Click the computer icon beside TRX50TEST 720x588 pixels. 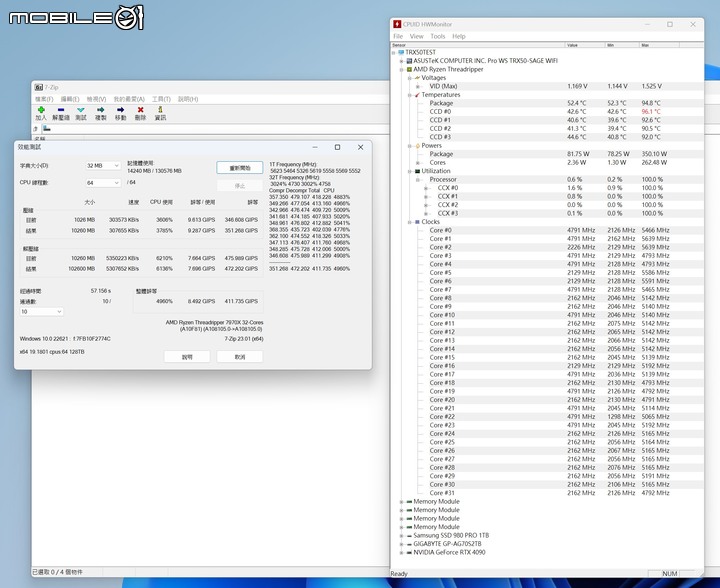(x=401, y=52)
